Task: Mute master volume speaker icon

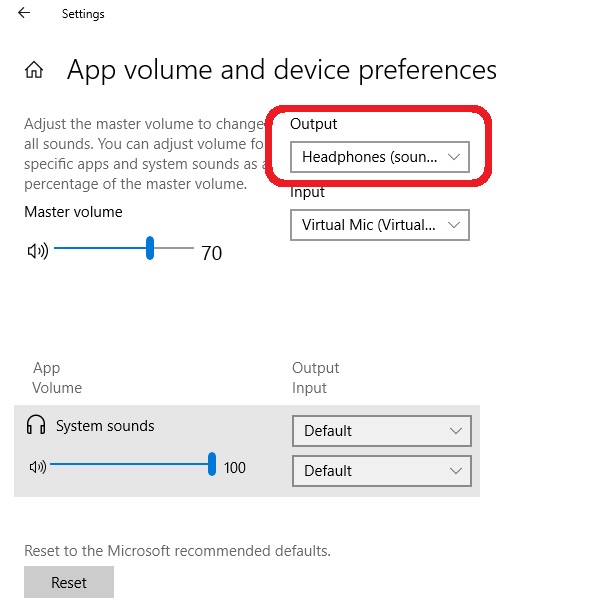Action: [x=38, y=251]
